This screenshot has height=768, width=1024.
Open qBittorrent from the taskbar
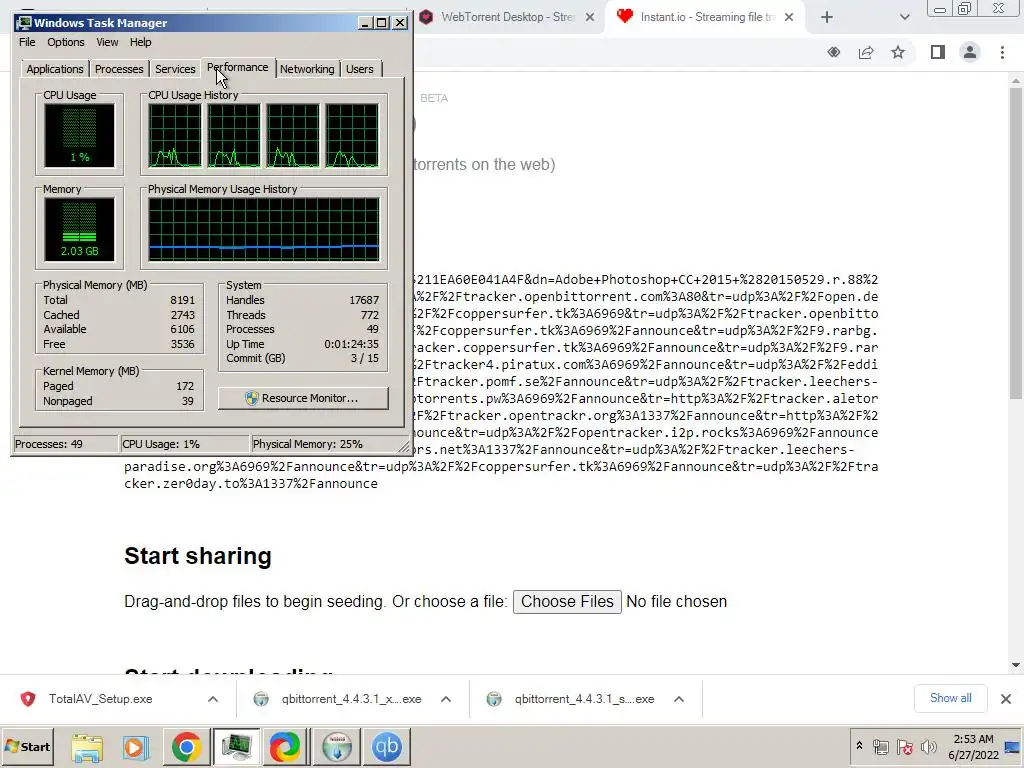(x=387, y=747)
